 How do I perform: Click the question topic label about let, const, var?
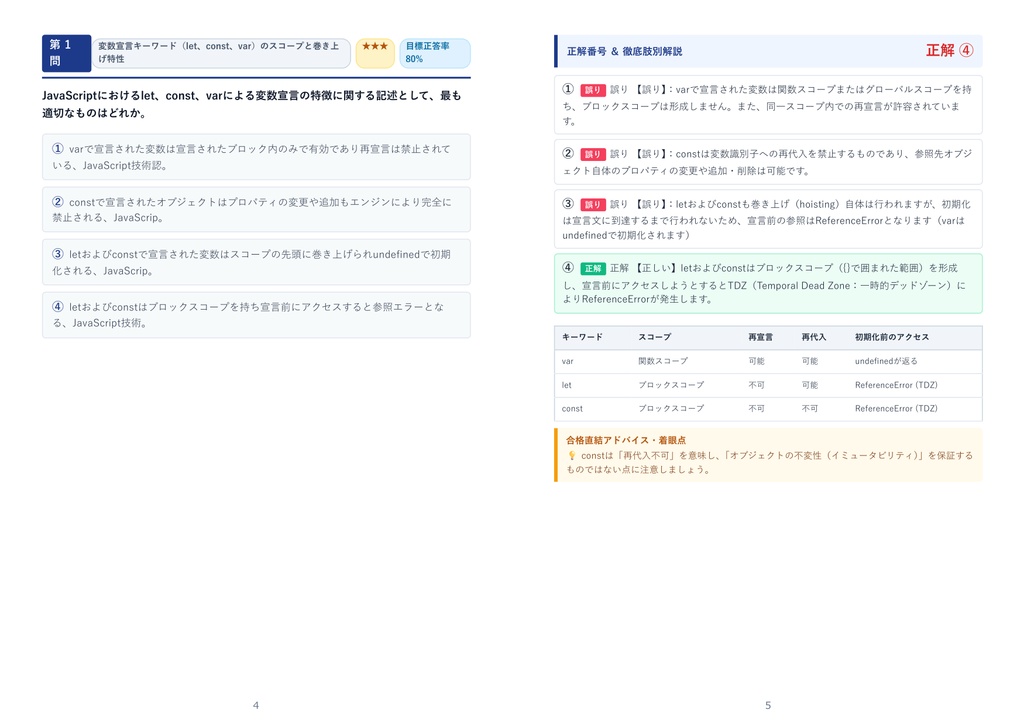(221, 53)
